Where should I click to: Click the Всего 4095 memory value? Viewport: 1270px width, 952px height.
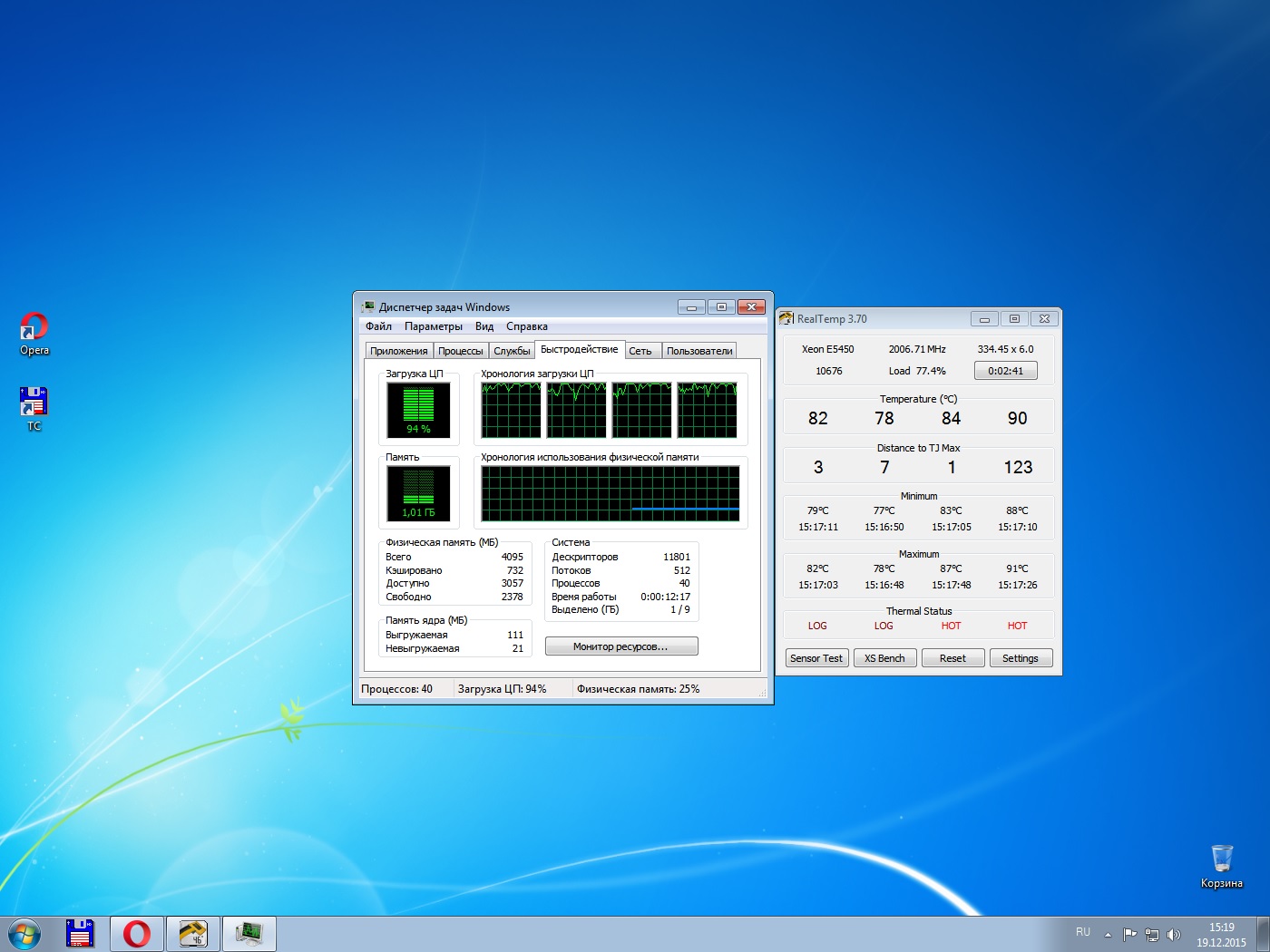coord(513,557)
